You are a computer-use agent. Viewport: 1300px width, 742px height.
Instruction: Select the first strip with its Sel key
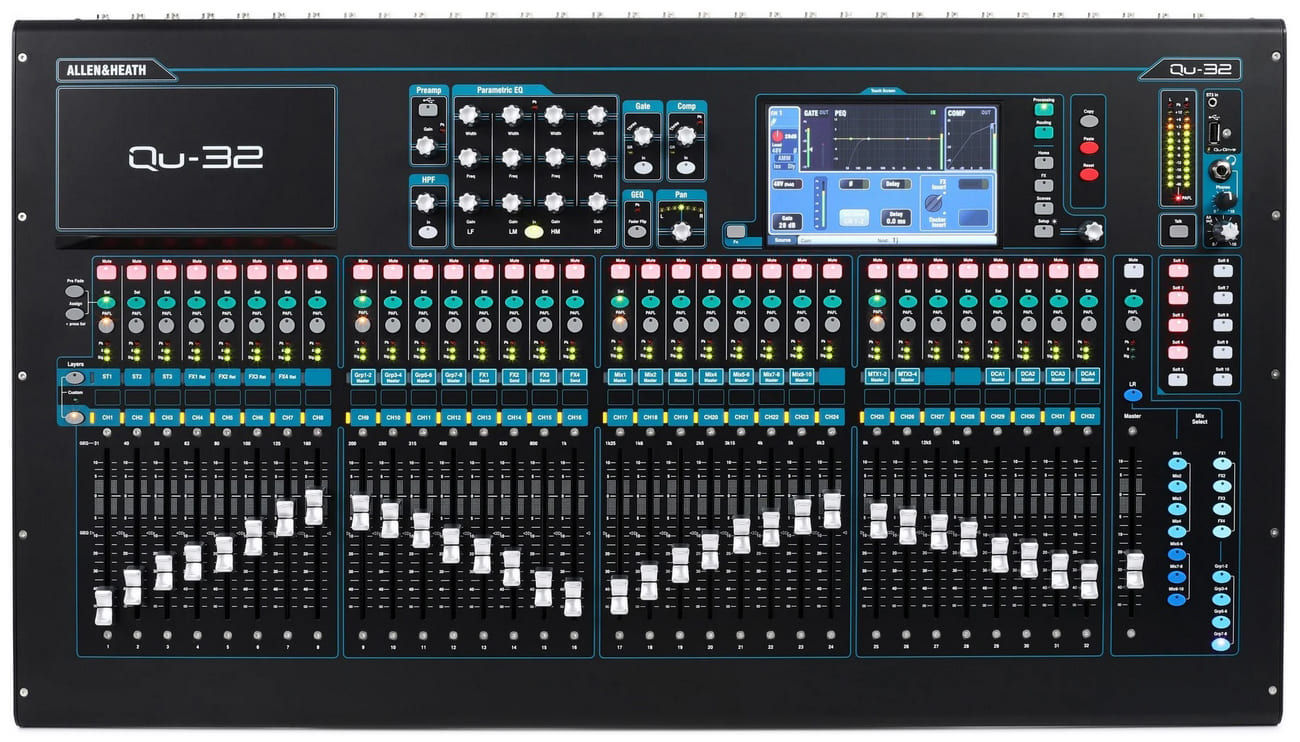coord(105,300)
